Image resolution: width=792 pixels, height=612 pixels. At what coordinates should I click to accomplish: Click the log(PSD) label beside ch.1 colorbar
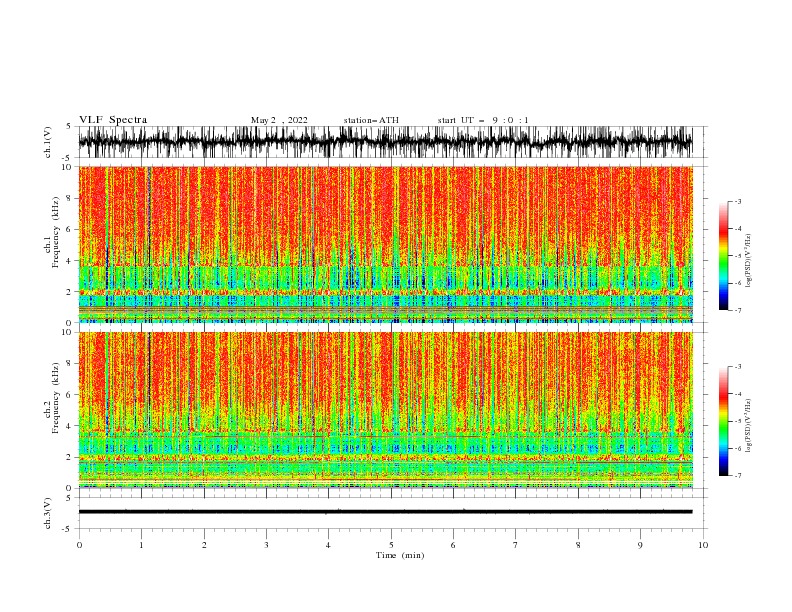coord(749,261)
